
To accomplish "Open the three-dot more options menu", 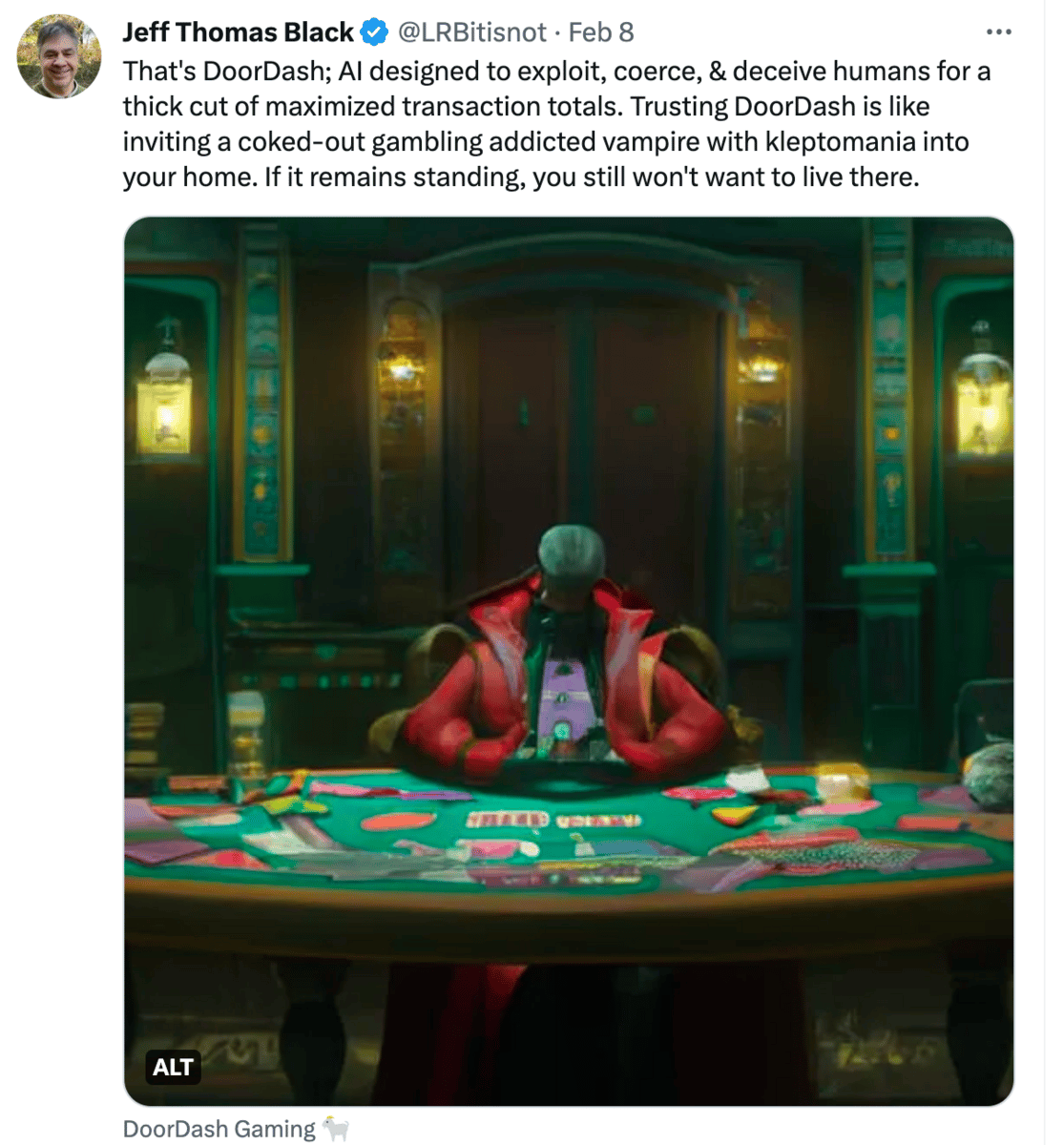I will pos(998,32).
